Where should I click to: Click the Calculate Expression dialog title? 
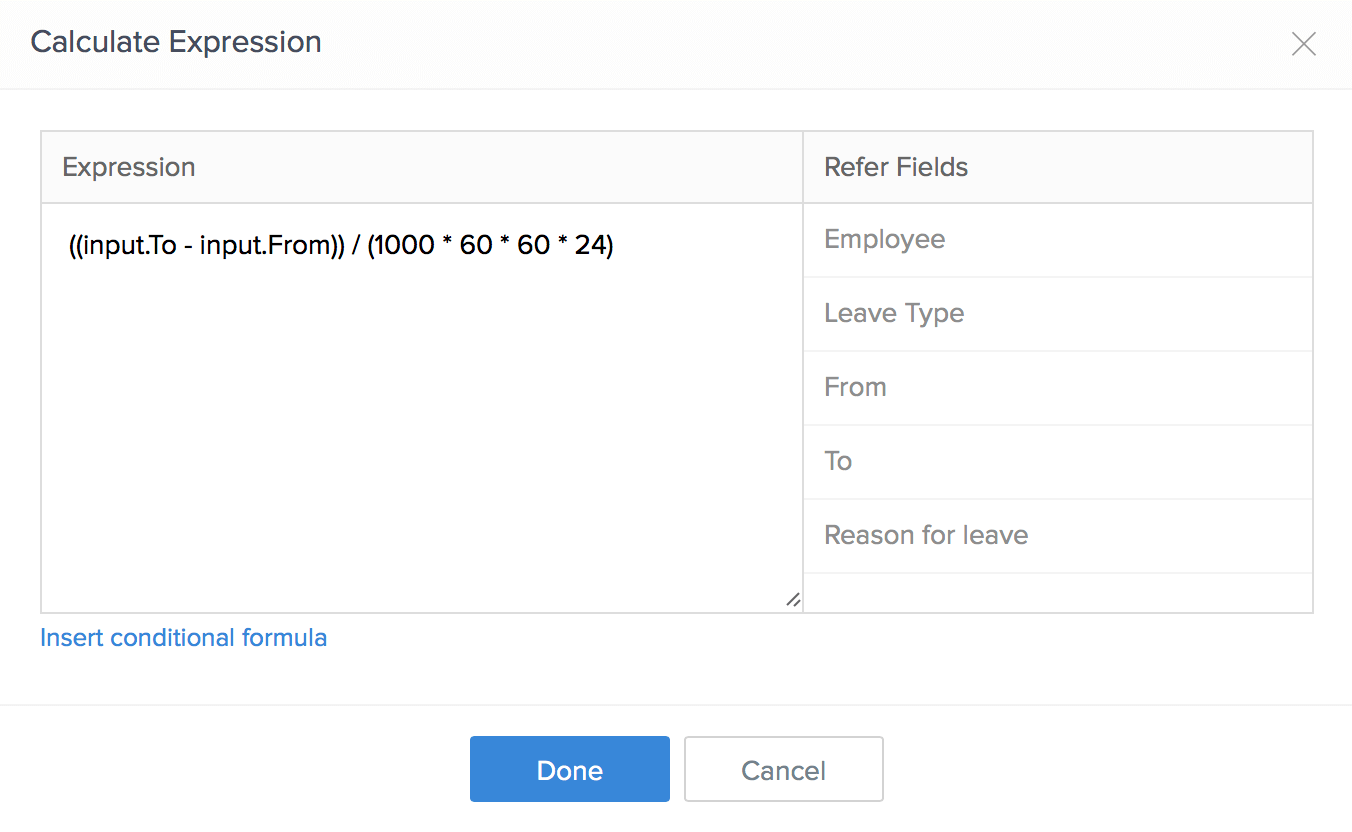click(176, 42)
